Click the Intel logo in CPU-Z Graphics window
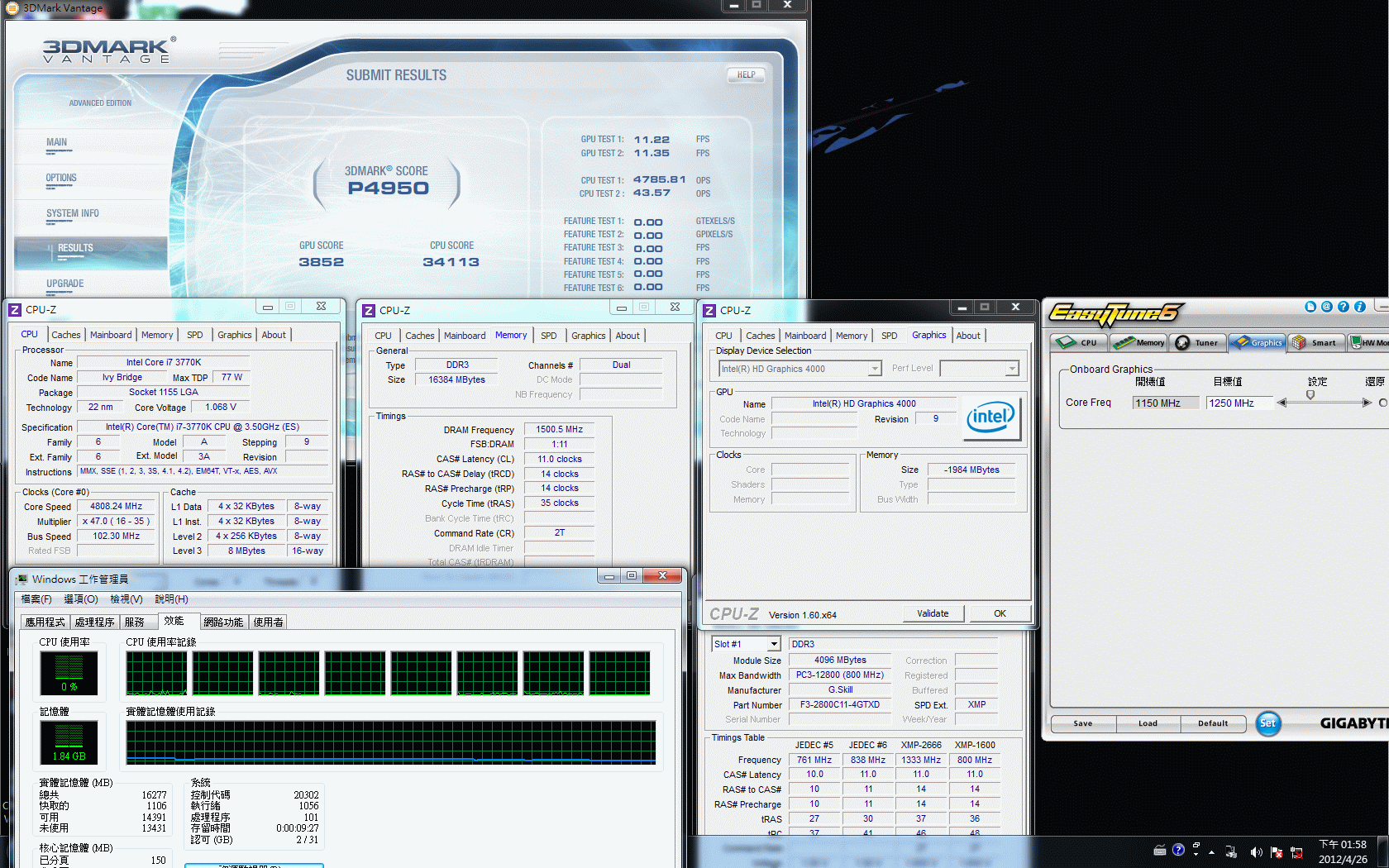 [993, 417]
